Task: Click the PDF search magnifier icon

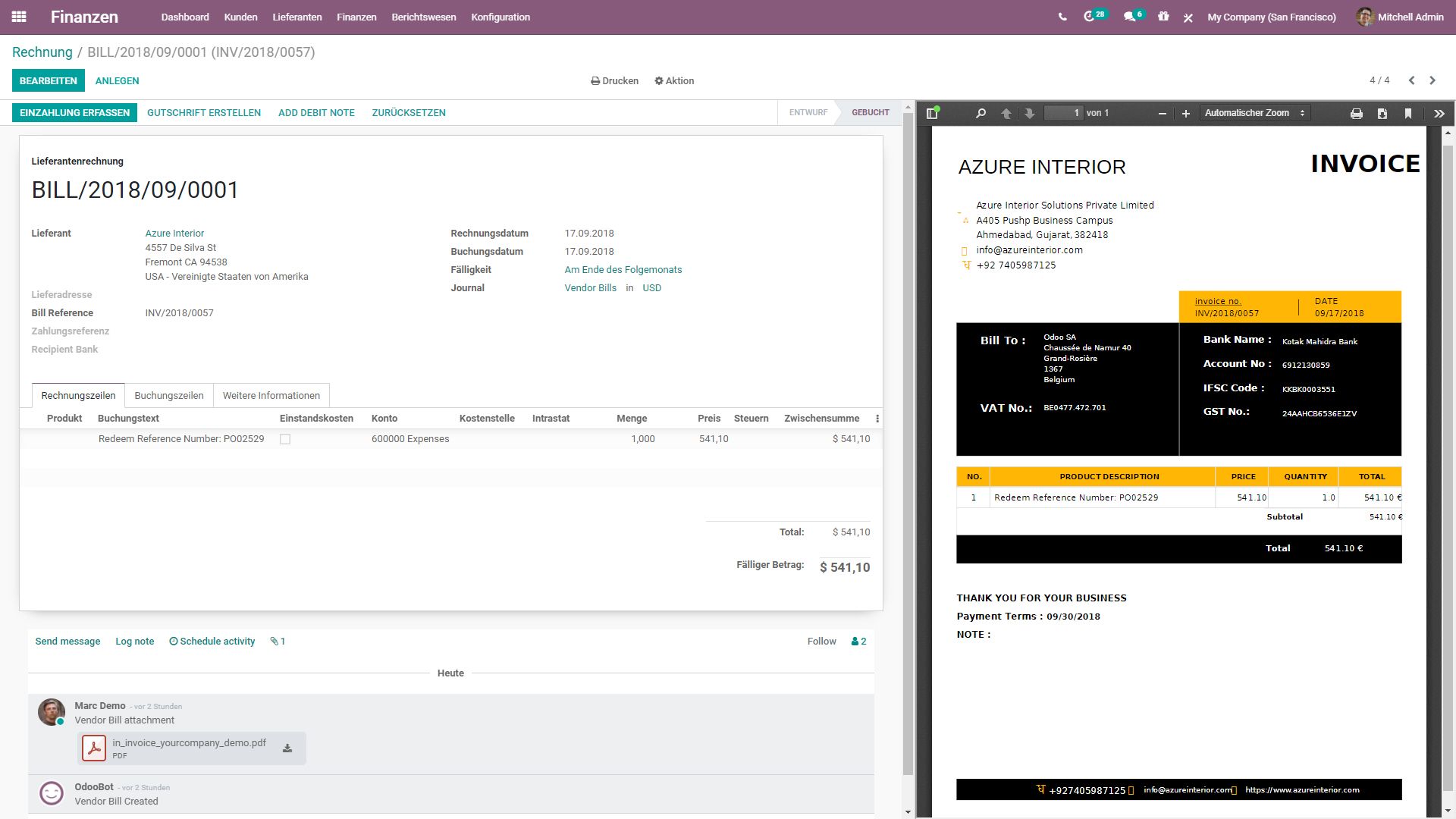Action: coord(981,113)
